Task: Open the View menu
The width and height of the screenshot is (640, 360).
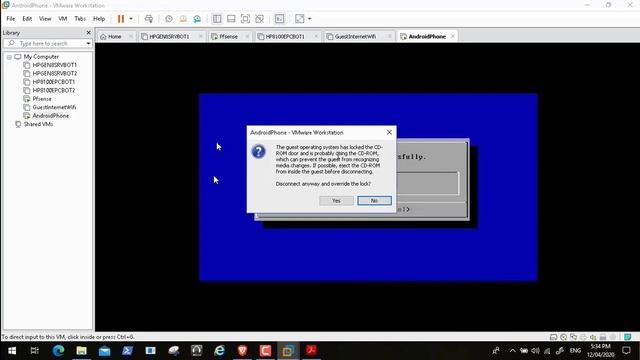Action: tap(45, 19)
